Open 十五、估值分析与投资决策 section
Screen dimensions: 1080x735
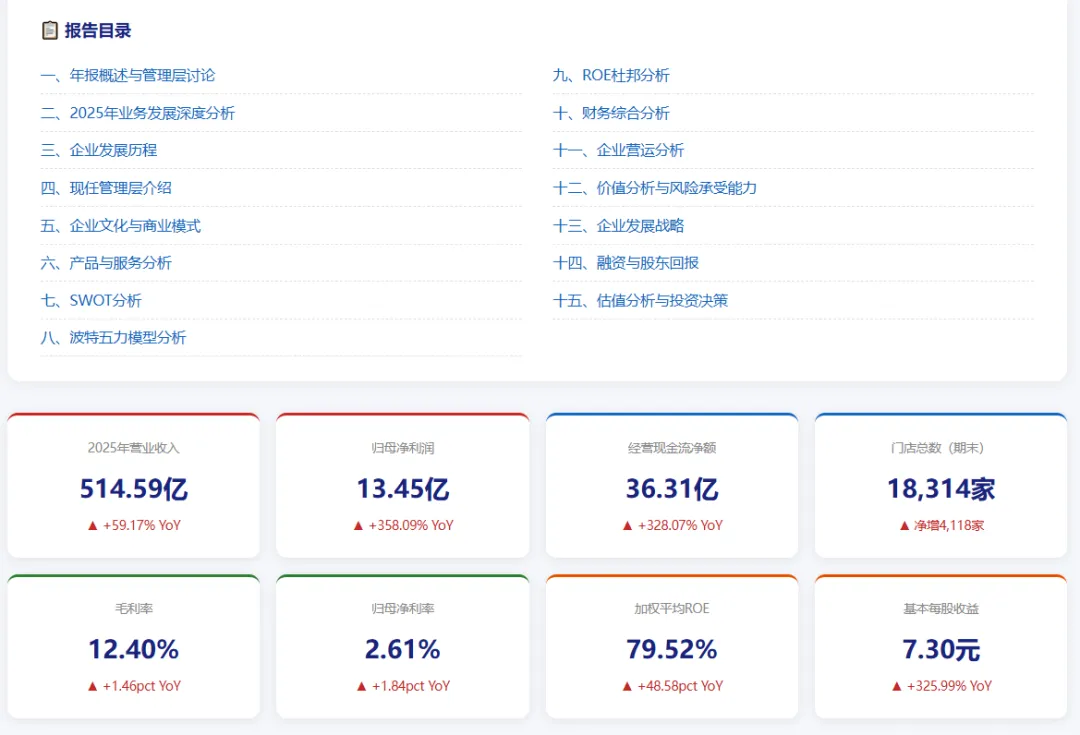(x=640, y=300)
